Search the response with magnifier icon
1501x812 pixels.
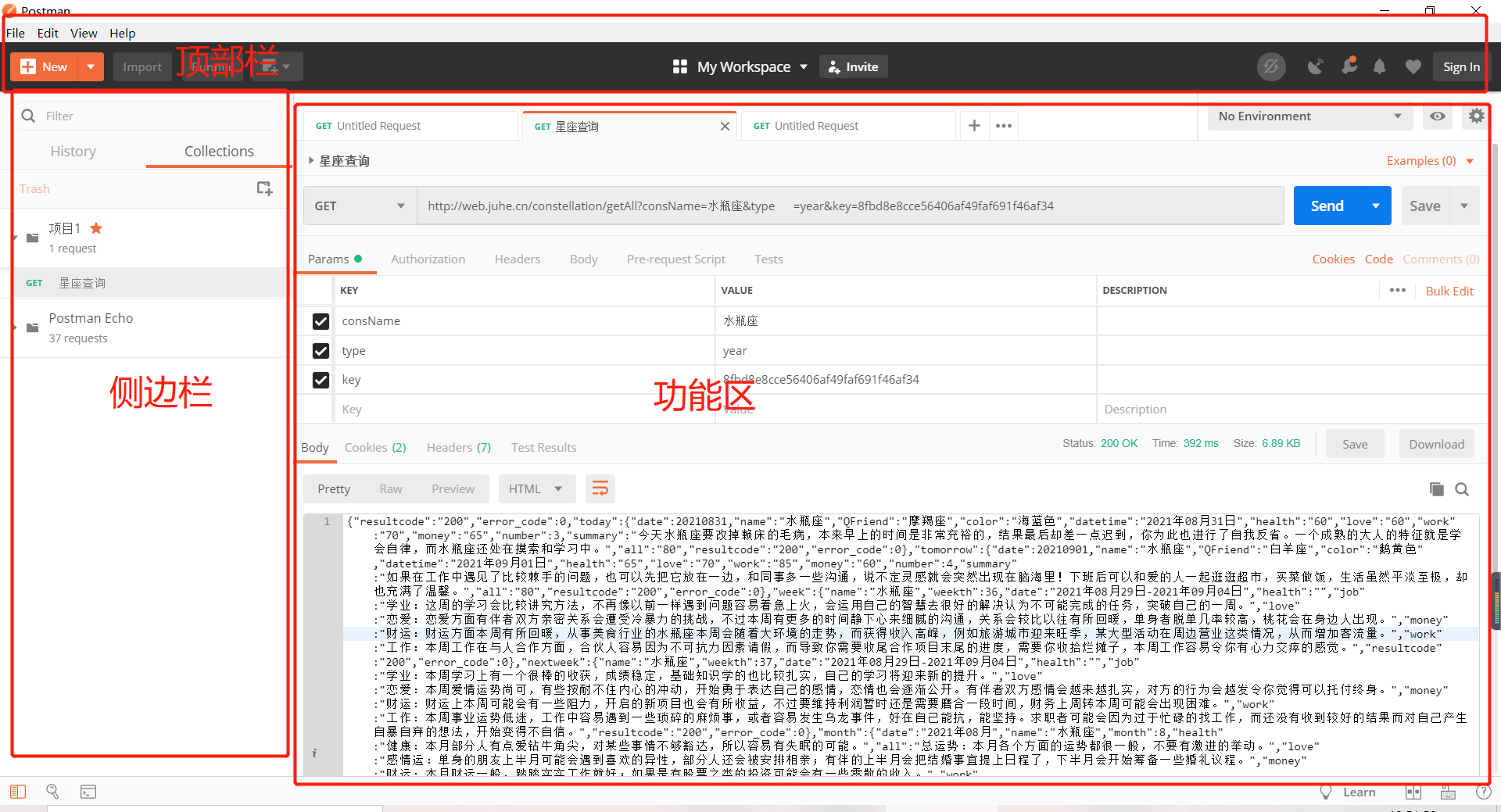1462,489
